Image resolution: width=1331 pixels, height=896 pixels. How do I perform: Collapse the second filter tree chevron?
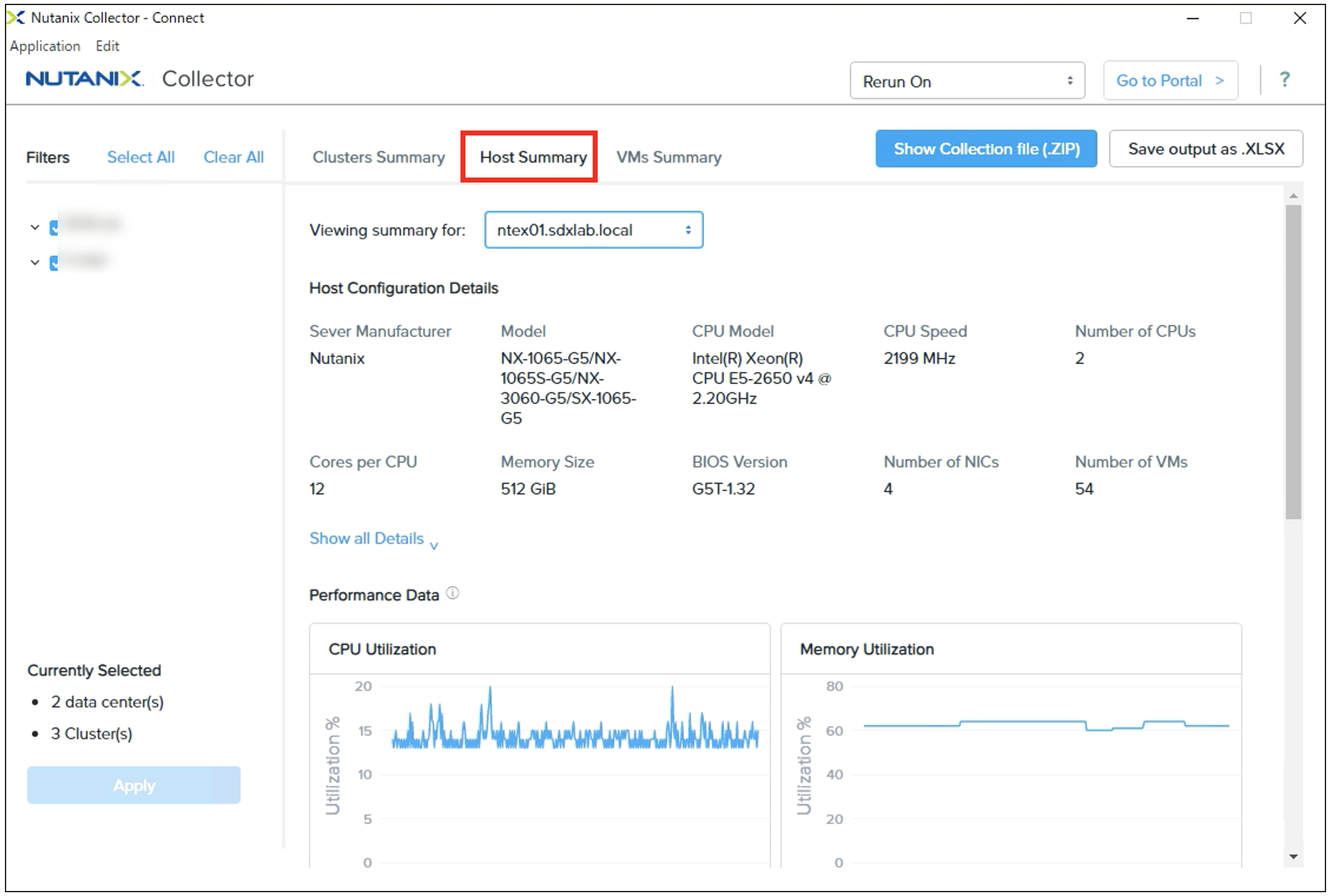(x=35, y=262)
